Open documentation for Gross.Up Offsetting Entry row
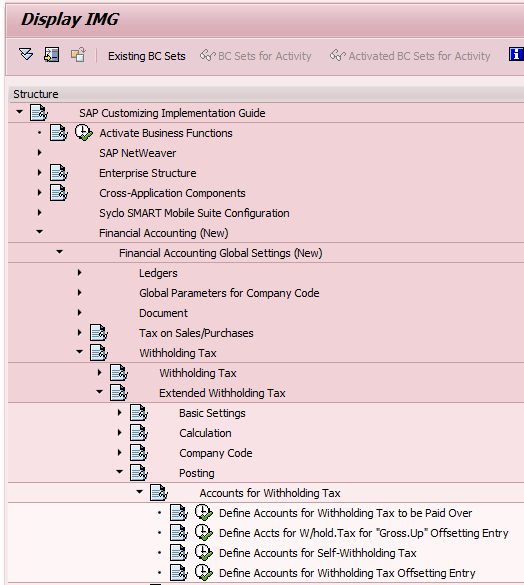524x585 pixels. tap(179, 533)
